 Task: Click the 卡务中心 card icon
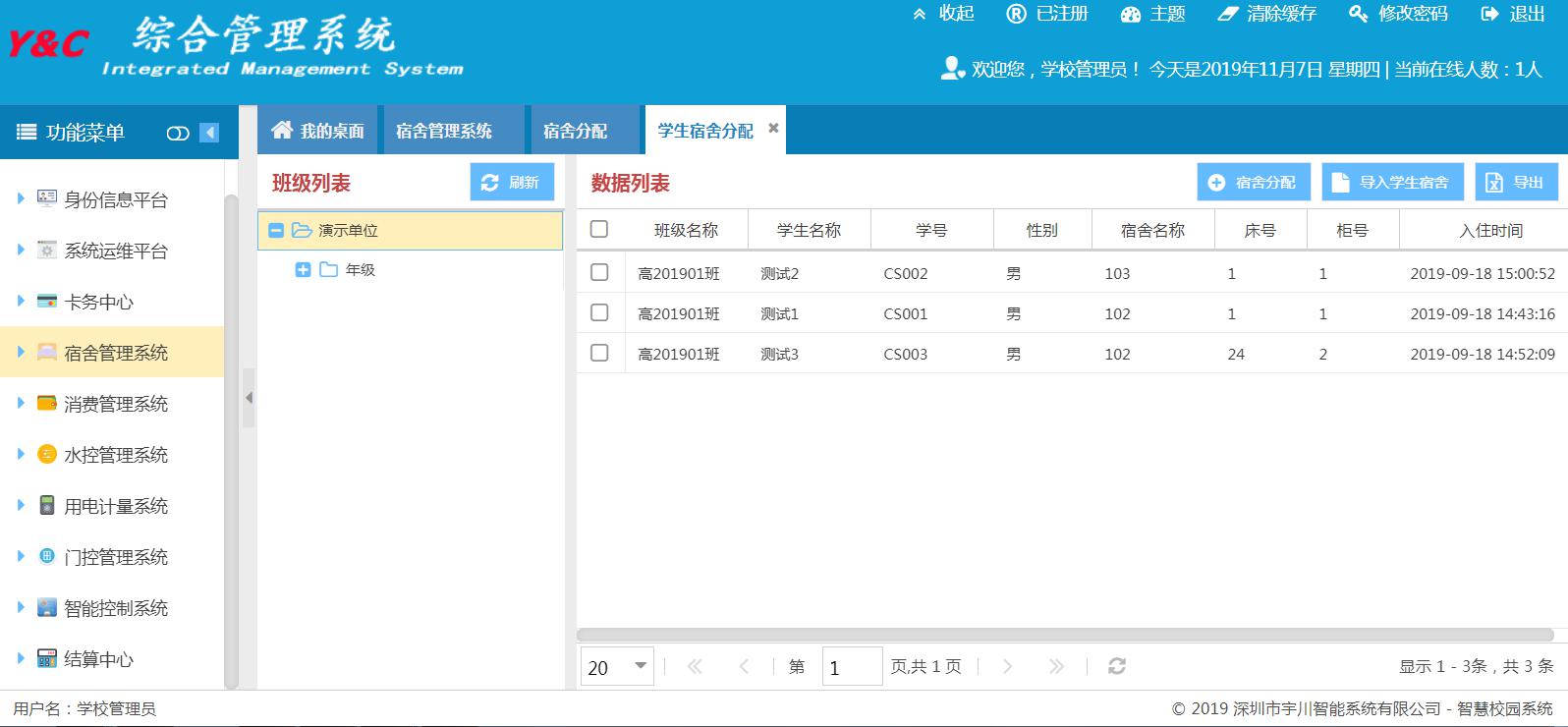coord(46,301)
